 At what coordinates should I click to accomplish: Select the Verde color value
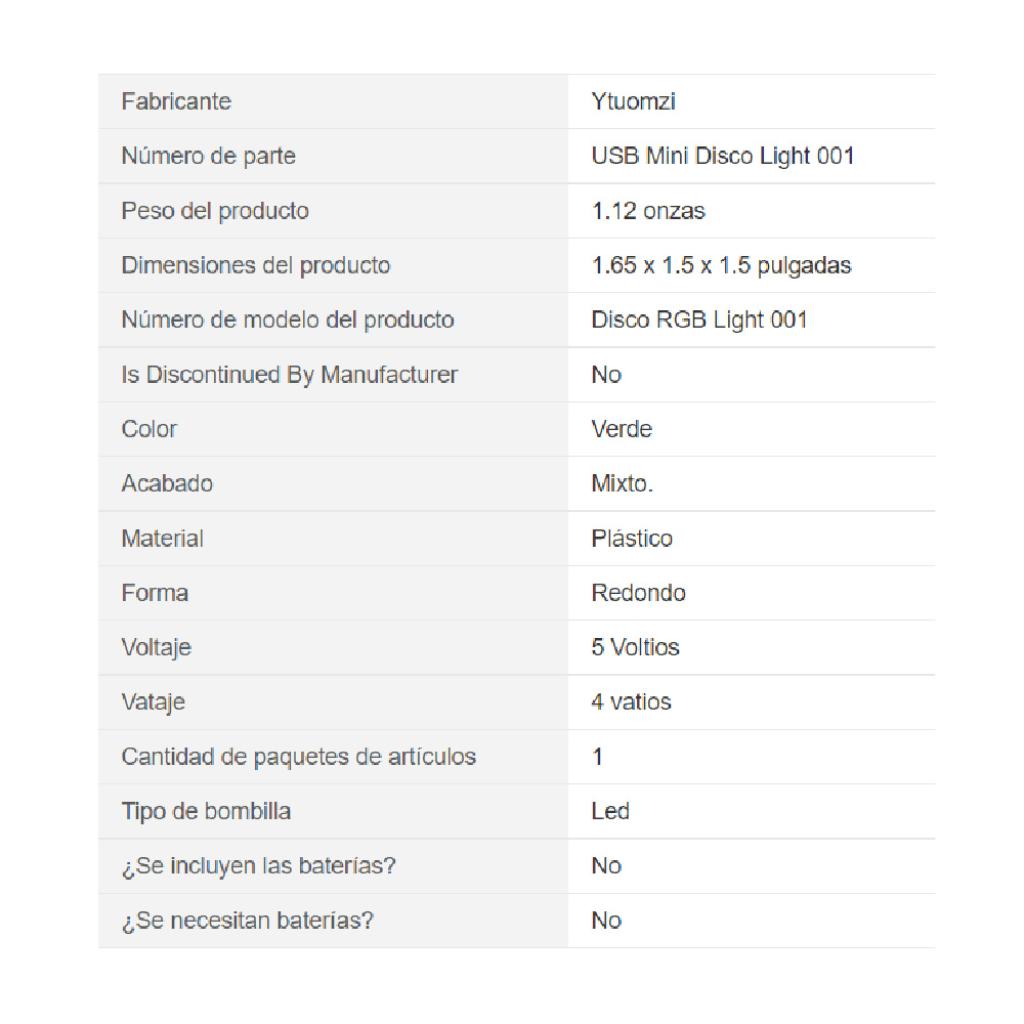[x=621, y=429]
